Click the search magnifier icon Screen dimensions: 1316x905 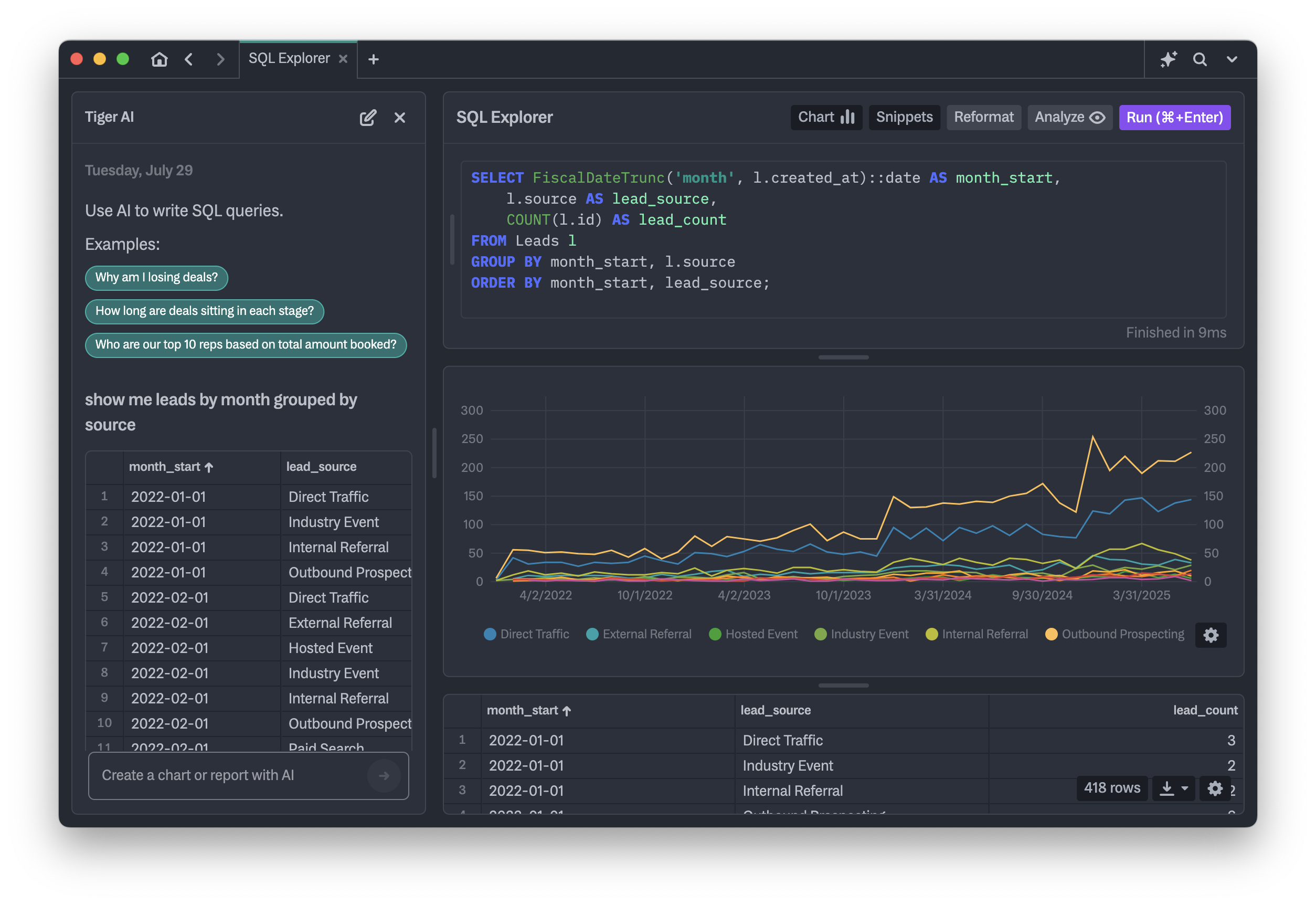pyautogui.click(x=1200, y=59)
